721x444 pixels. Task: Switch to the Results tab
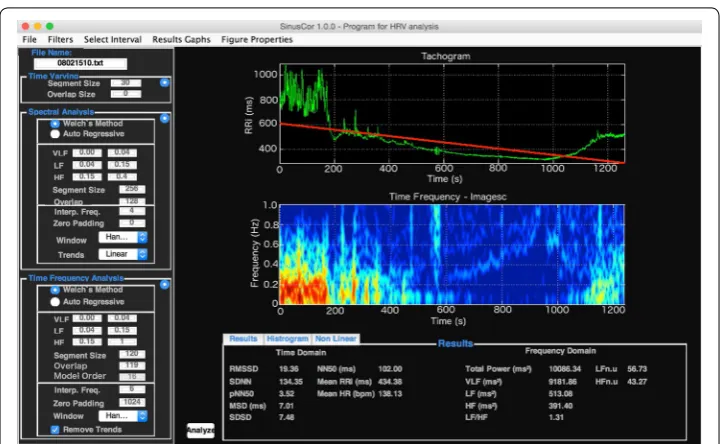243,339
